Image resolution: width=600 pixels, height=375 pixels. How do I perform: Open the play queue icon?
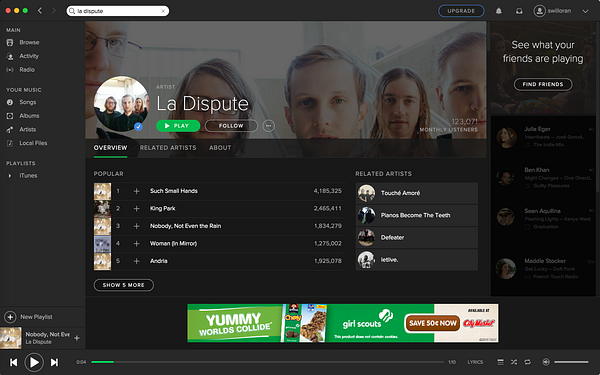click(x=500, y=362)
